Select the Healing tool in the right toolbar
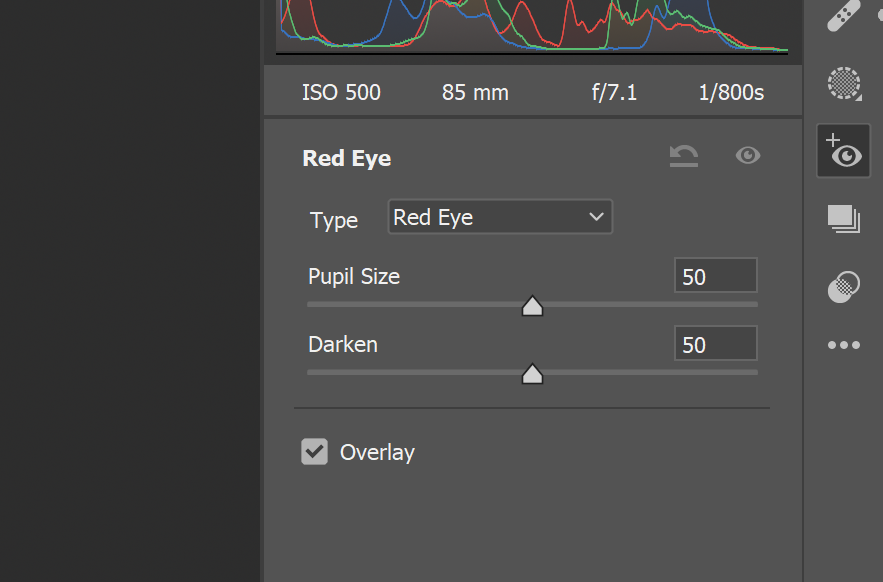The height and width of the screenshot is (582, 883). point(843,16)
